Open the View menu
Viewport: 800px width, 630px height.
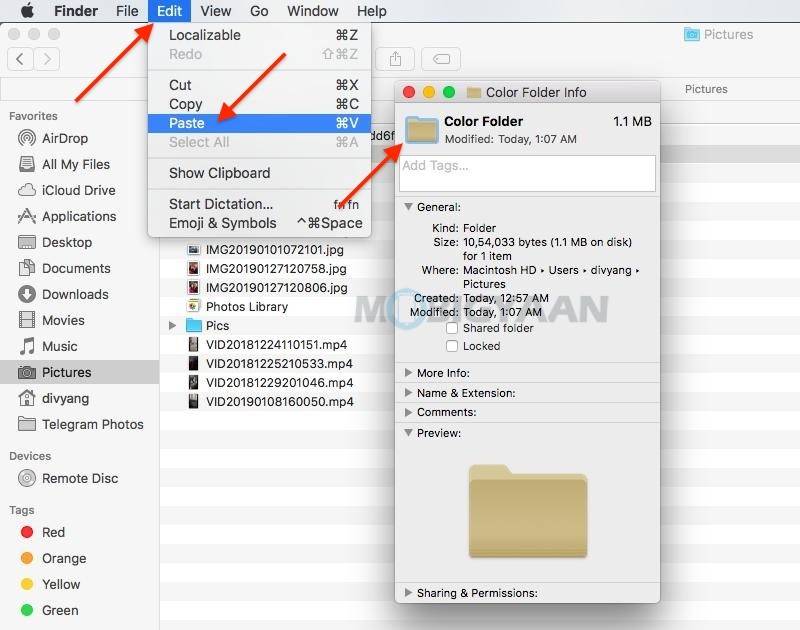(215, 11)
